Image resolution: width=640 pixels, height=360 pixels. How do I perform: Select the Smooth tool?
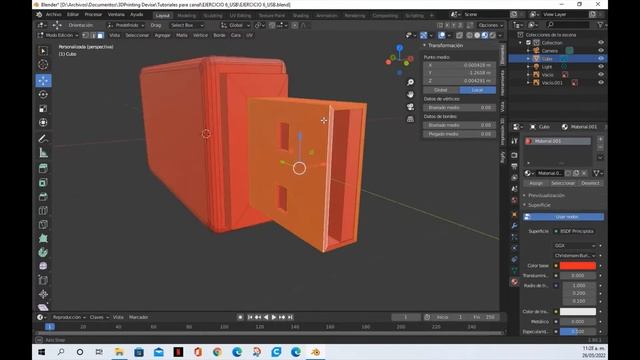(x=43, y=266)
